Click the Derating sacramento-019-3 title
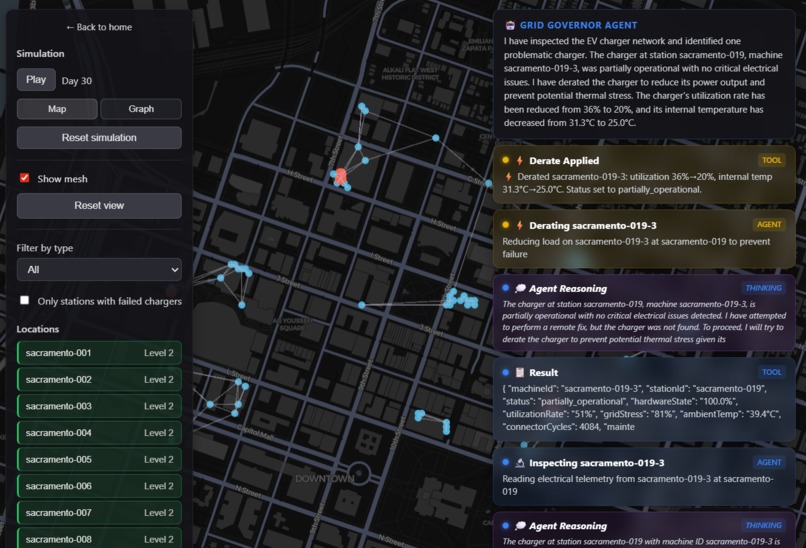 593,226
